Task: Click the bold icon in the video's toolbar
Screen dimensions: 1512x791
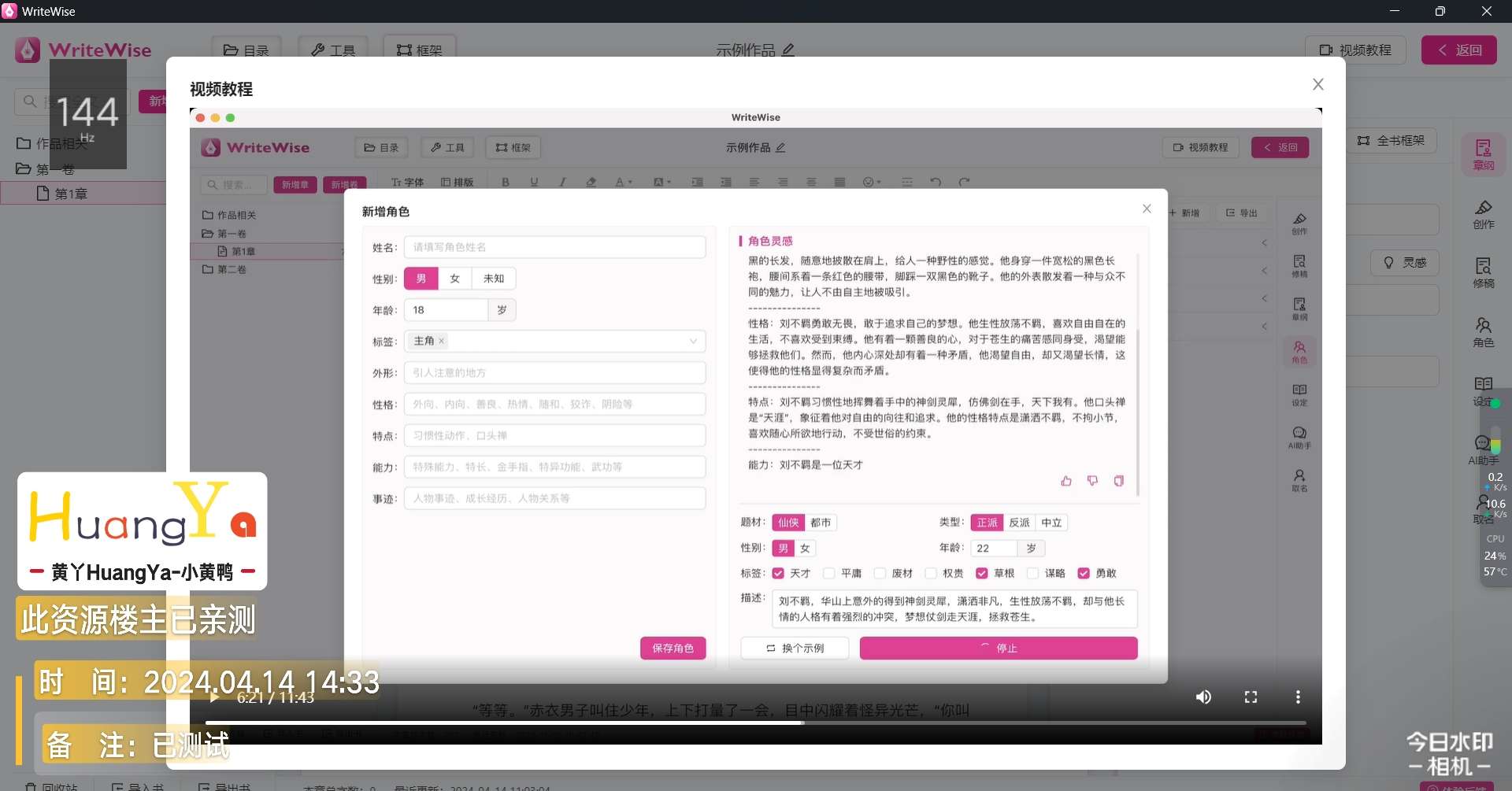Action: tap(506, 182)
